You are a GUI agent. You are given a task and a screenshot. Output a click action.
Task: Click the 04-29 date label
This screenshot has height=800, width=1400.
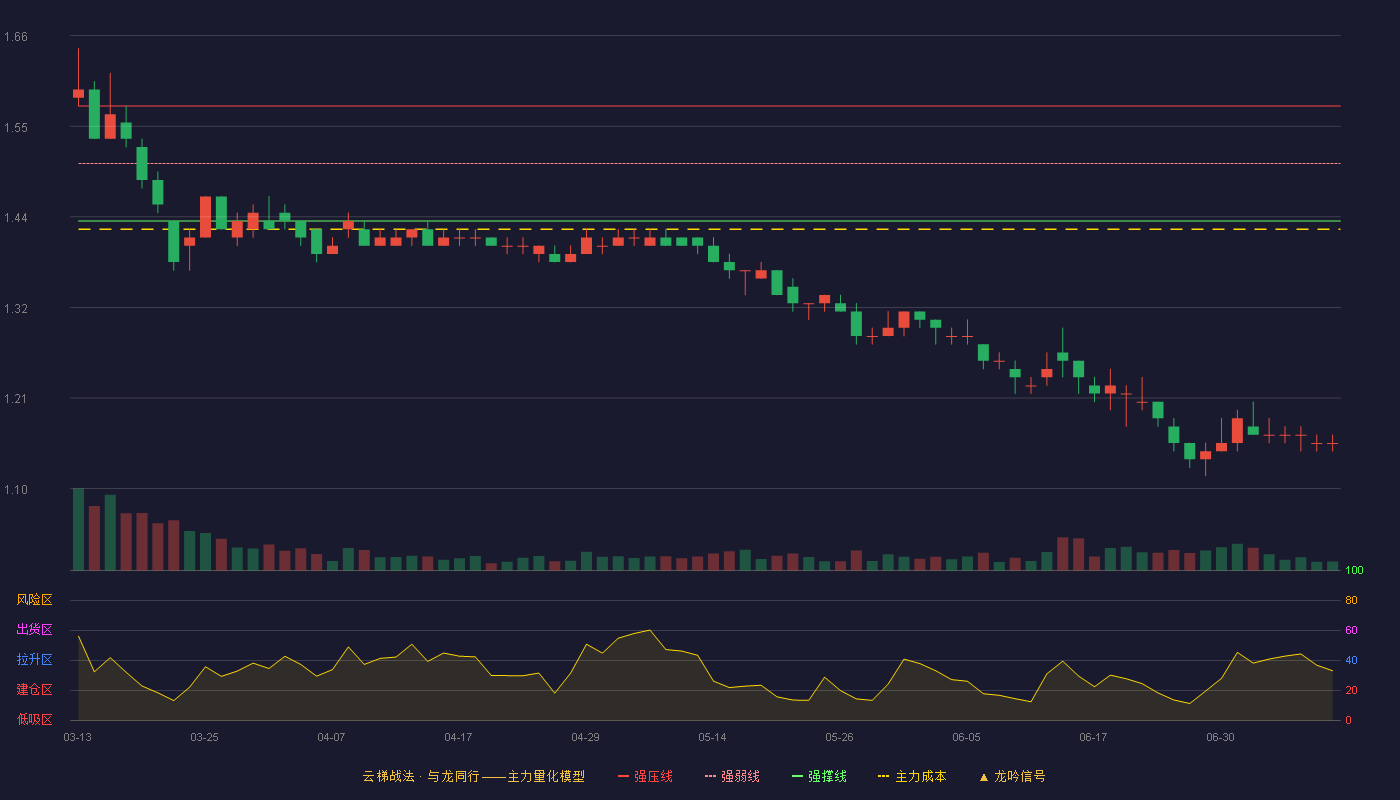[x=585, y=737]
